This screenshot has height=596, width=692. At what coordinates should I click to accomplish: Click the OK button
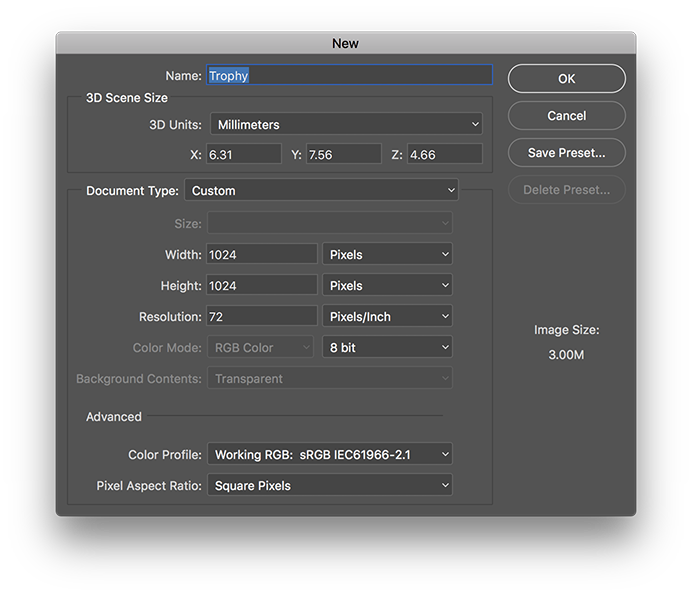pos(566,79)
